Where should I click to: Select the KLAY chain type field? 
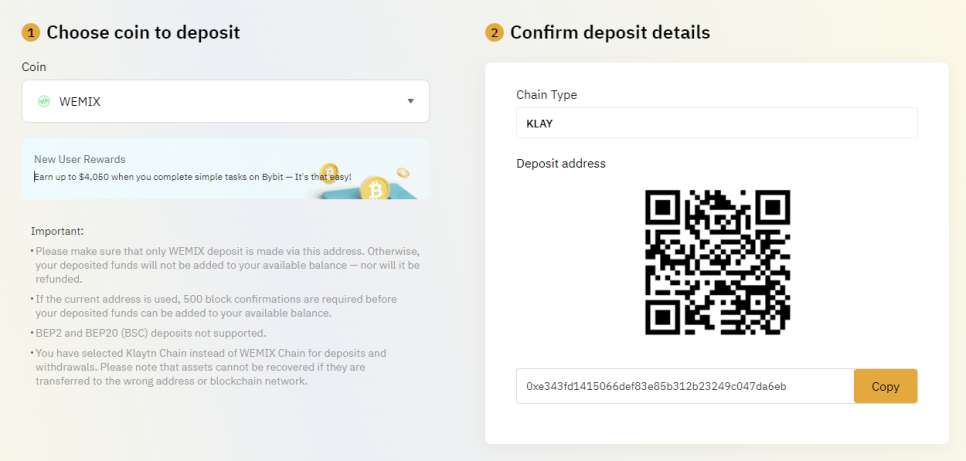(716, 123)
